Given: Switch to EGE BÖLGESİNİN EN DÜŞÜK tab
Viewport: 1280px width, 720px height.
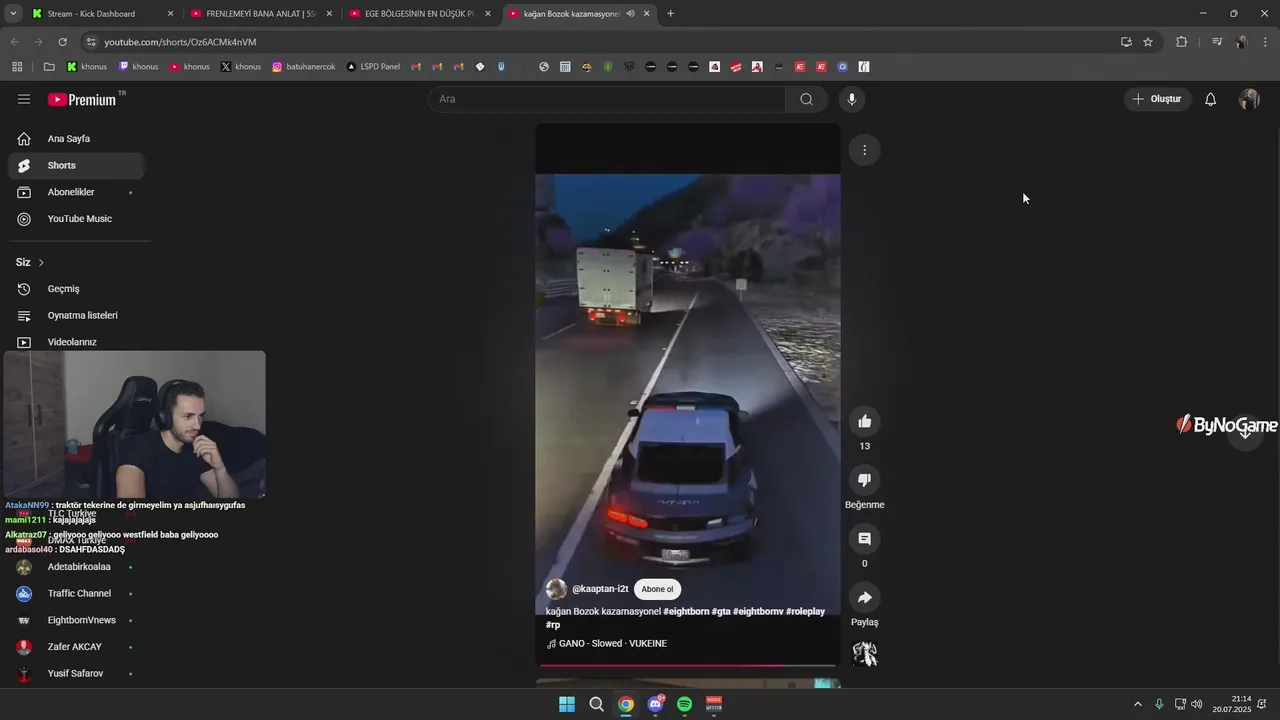Looking at the screenshot, I should pyautogui.click(x=419, y=14).
